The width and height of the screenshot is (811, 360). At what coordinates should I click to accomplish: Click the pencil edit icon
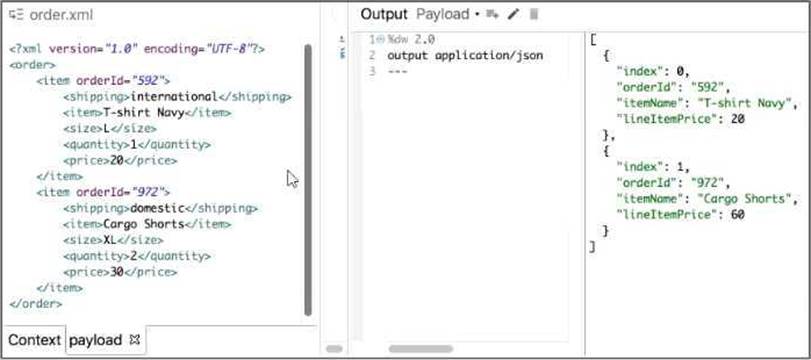tap(513, 14)
